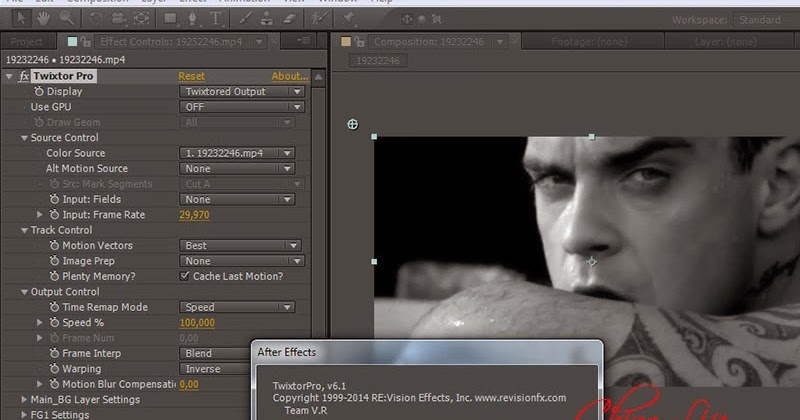Open the Use GPU dropdown set to OFF
This screenshot has height=420, width=800.
point(242,107)
